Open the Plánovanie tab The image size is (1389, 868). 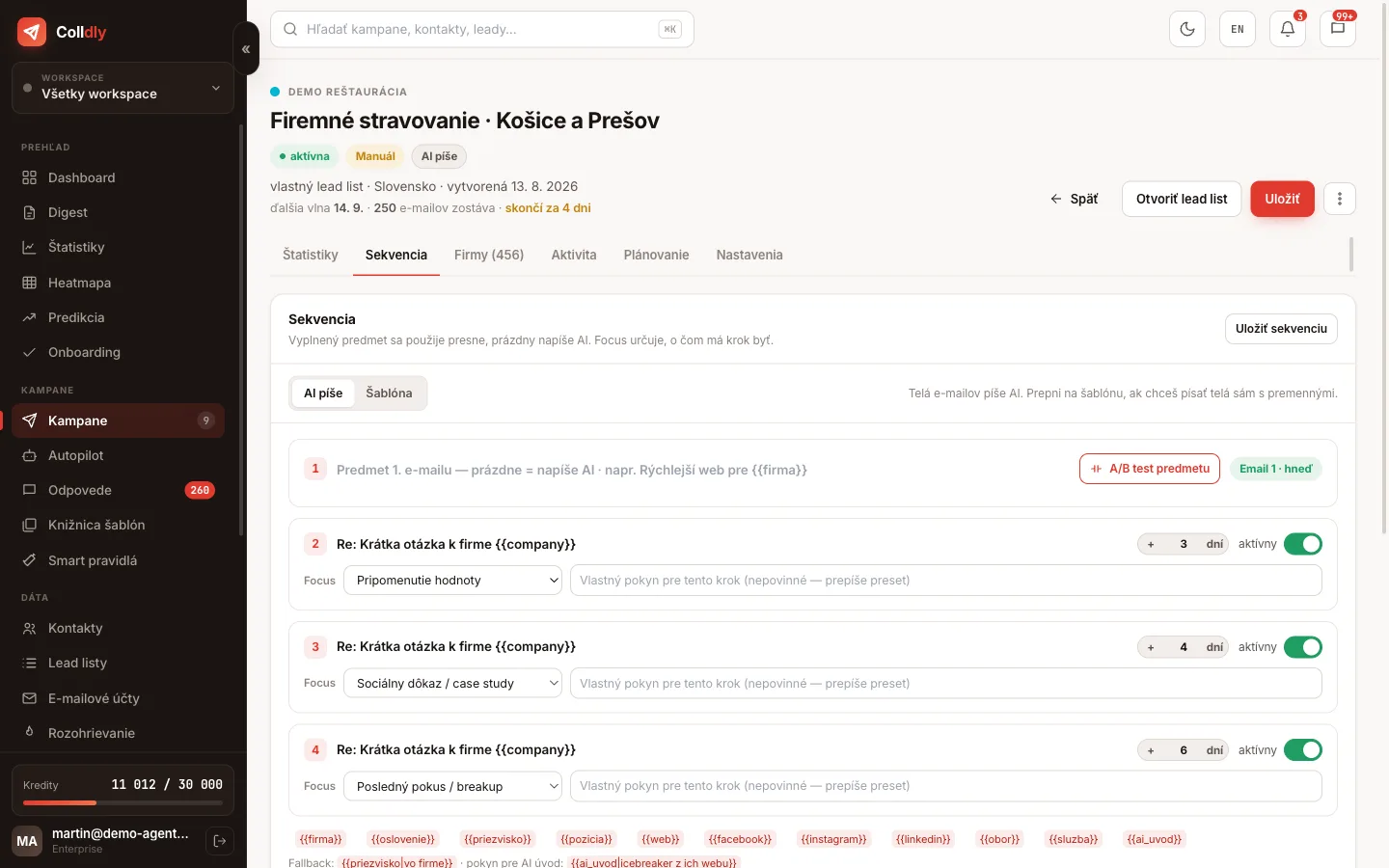[656, 255]
